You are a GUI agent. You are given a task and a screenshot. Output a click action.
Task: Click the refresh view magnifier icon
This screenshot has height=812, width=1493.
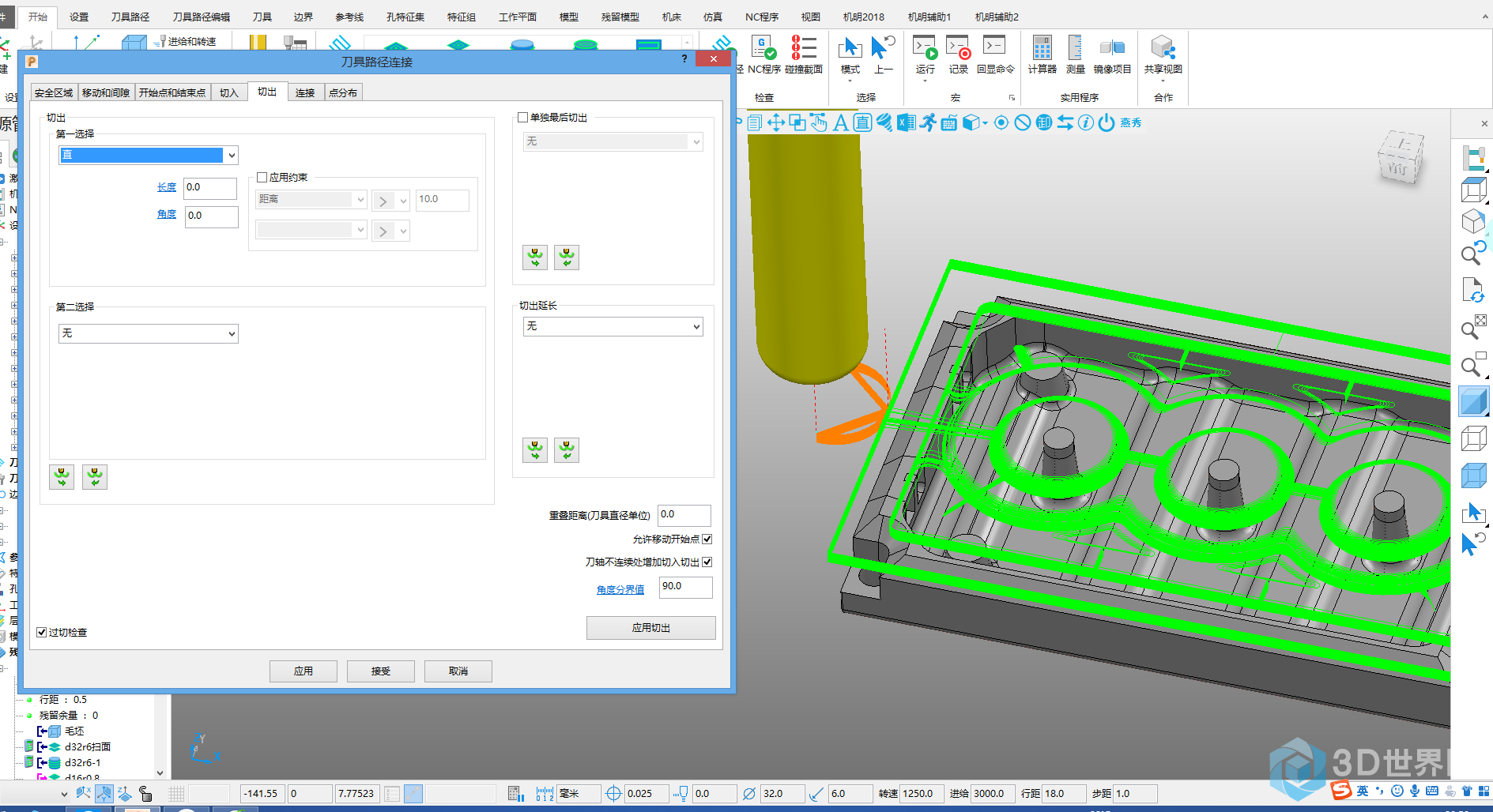coord(1473,253)
